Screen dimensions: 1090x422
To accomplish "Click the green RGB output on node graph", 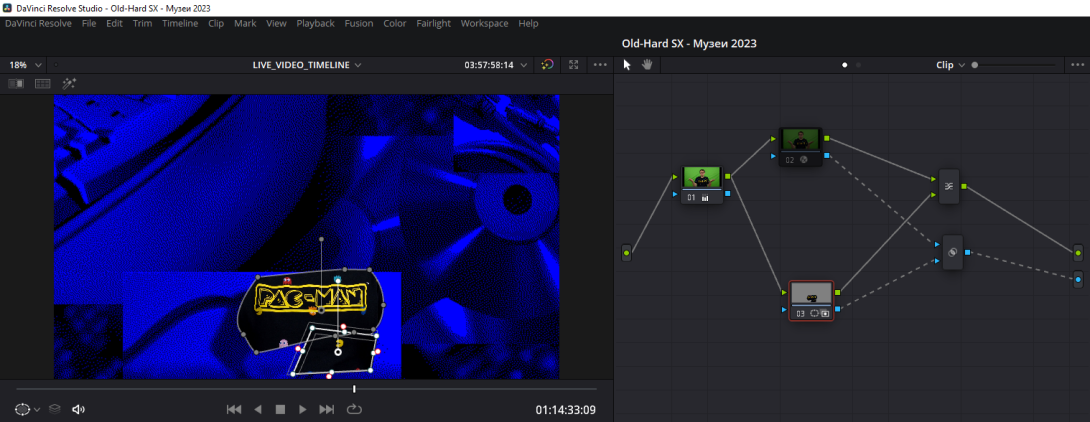I will pyautogui.click(x=1078, y=252).
